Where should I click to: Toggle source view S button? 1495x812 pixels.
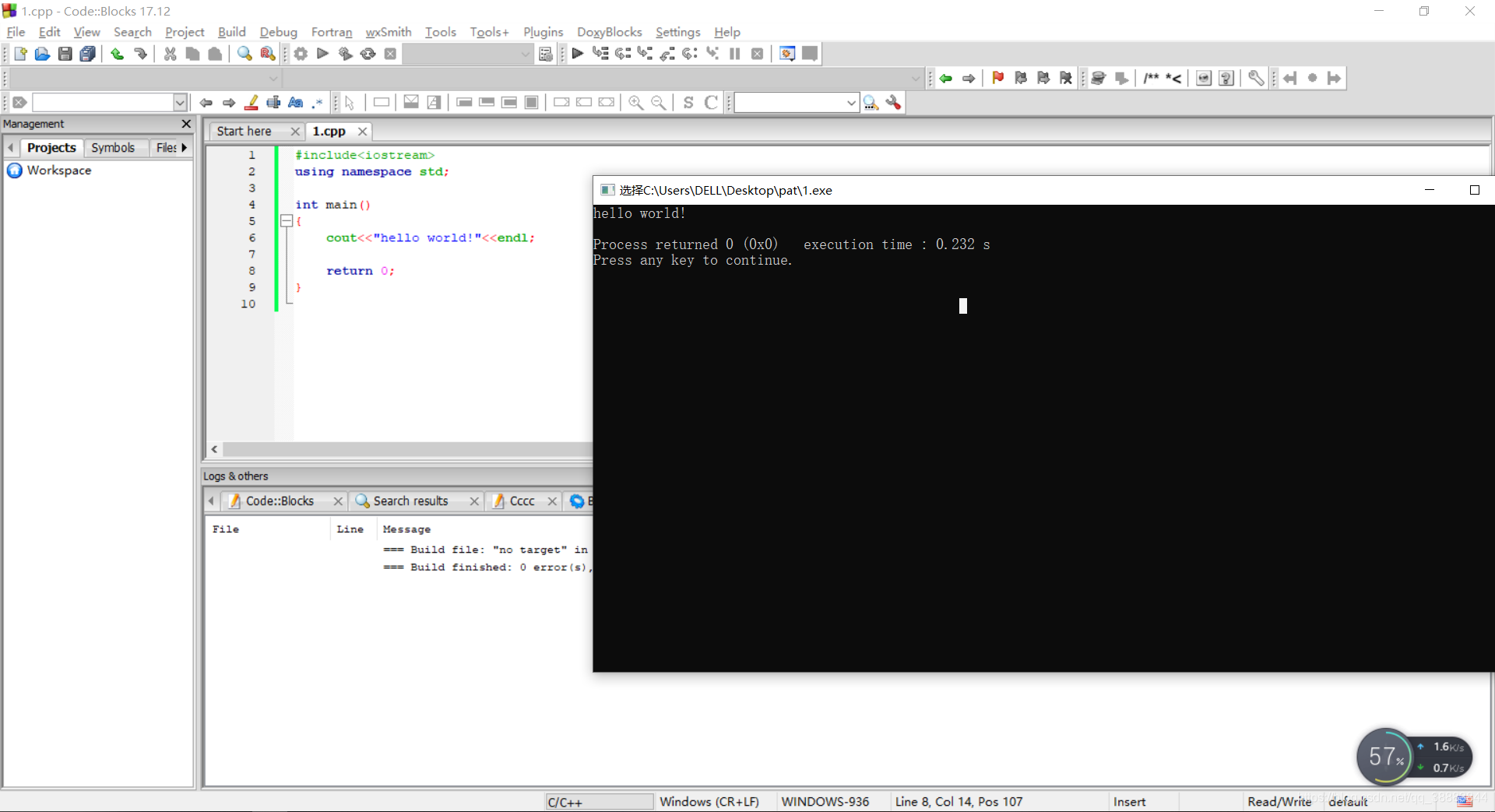pyautogui.click(x=688, y=102)
